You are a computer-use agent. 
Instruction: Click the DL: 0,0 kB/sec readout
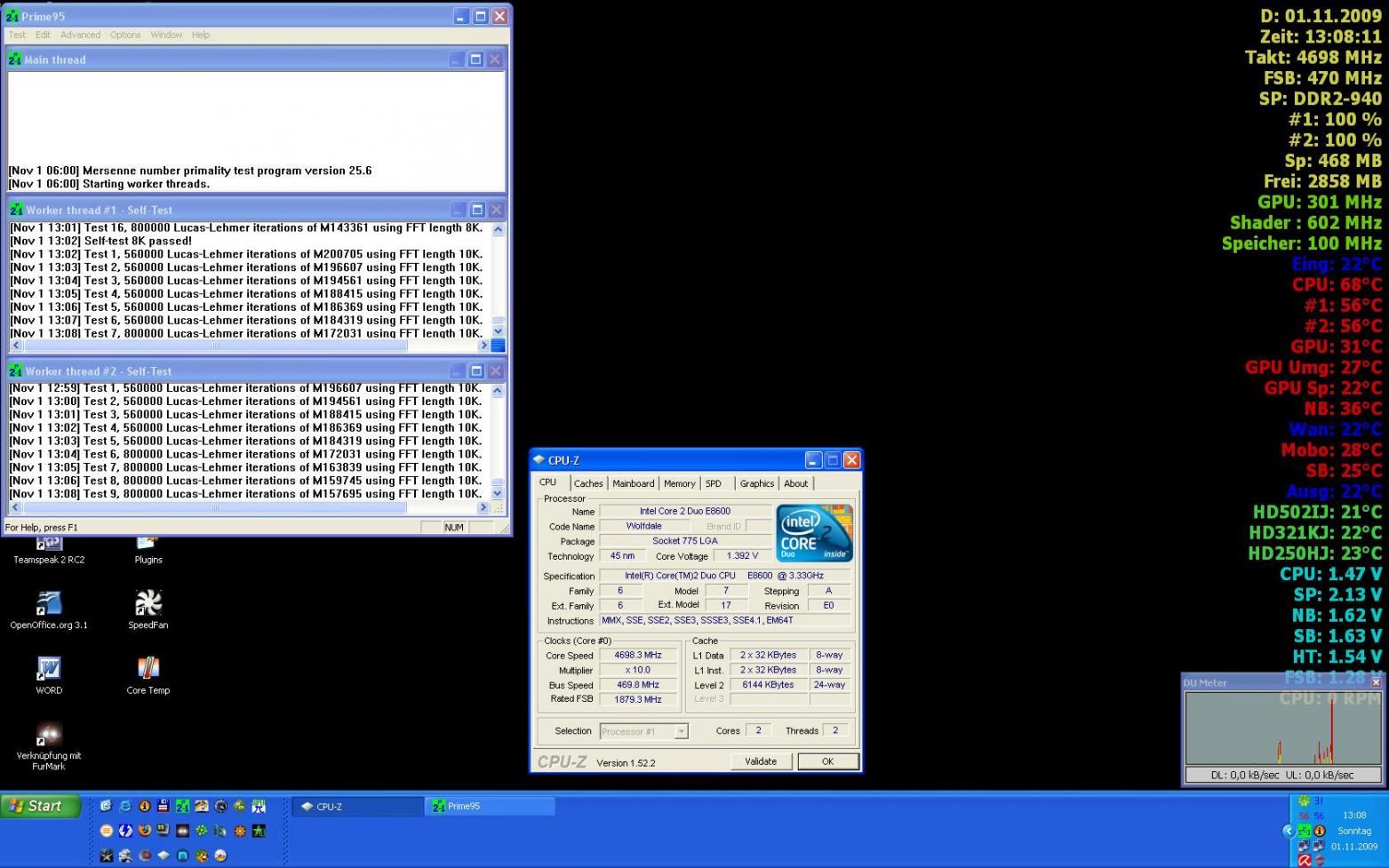point(1246,775)
